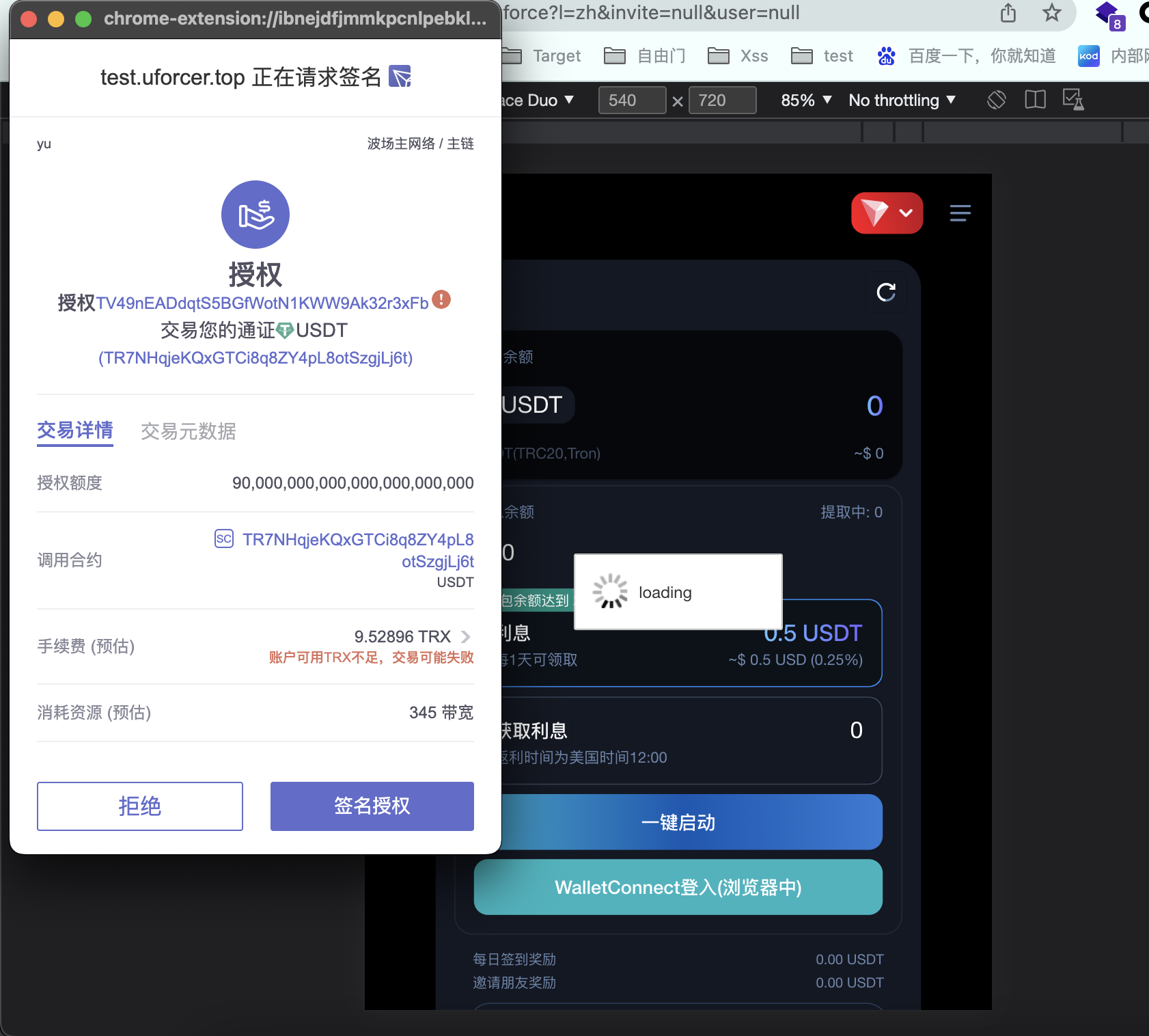The image size is (1149, 1036).
Task: Click the dual-screen span icon in DevTools toolbar
Action: point(1035,100)
